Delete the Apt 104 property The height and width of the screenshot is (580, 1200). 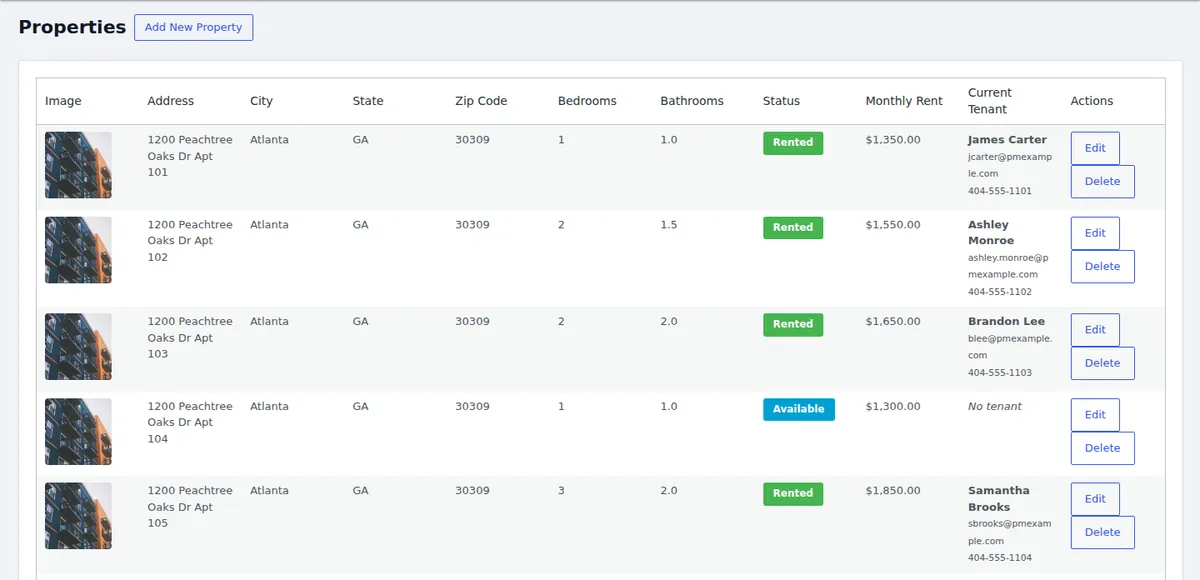point(1103,448)
